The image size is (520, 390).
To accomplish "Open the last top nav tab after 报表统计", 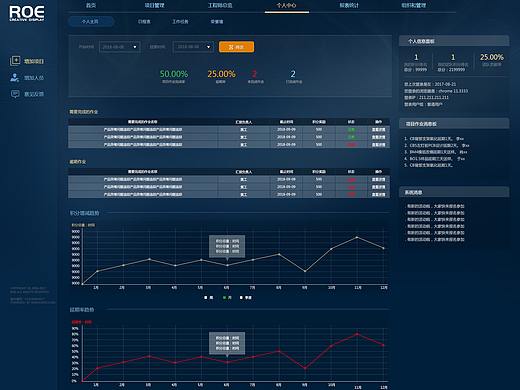I will pyautogui.click(x=414, y=5).
